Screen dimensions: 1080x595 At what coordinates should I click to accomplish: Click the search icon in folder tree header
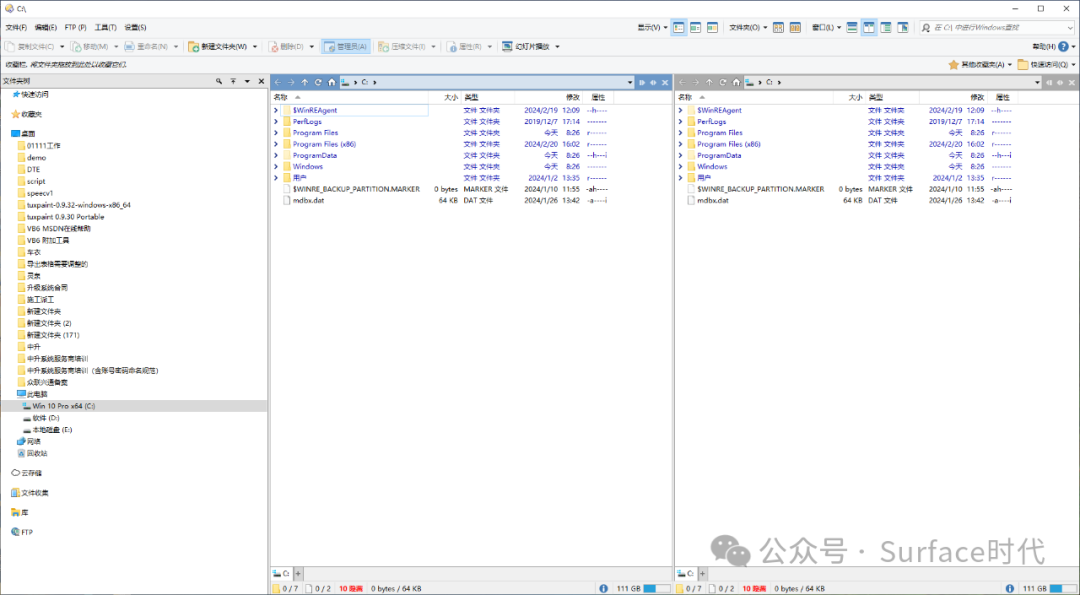218,81
